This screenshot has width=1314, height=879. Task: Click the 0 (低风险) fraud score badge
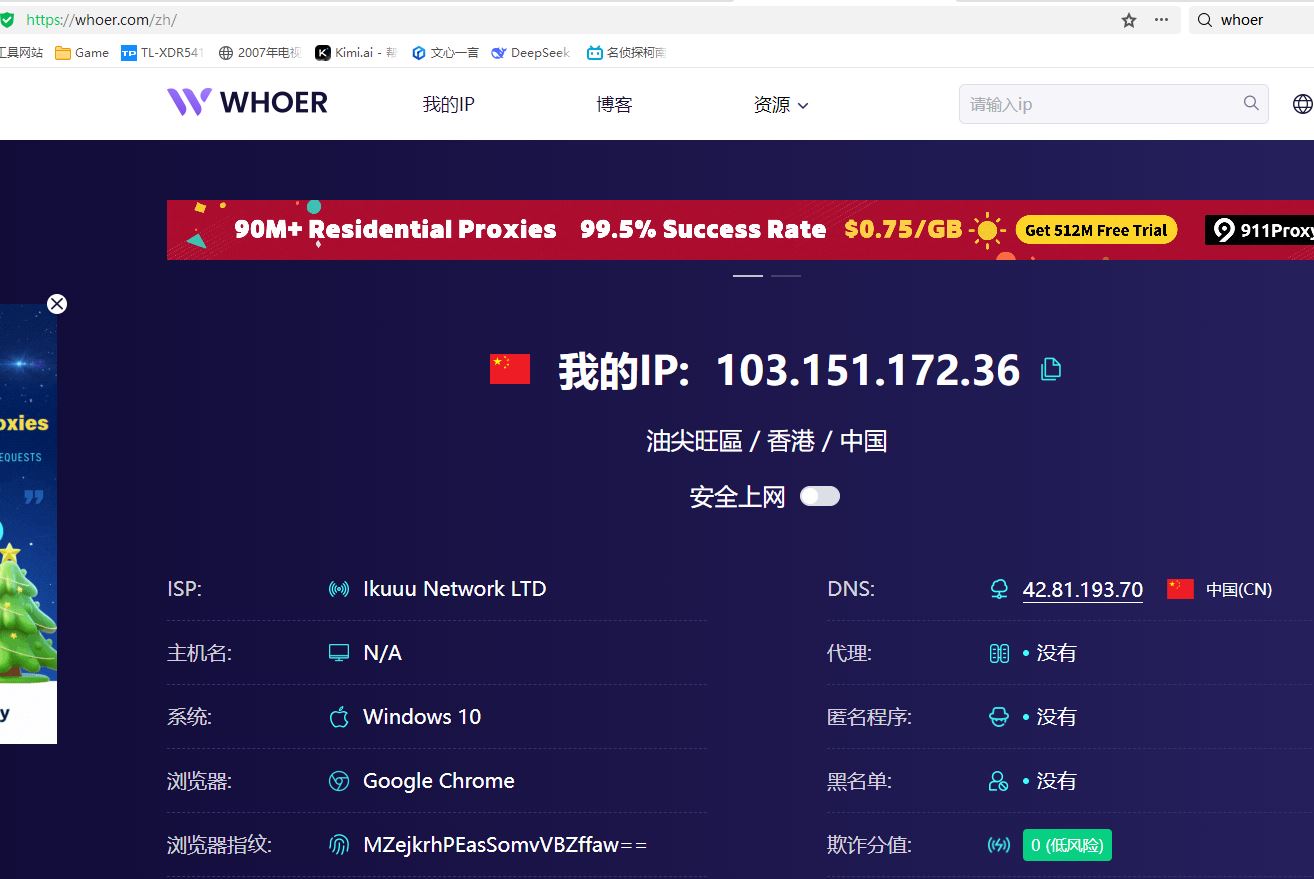tap(1067, 845)
